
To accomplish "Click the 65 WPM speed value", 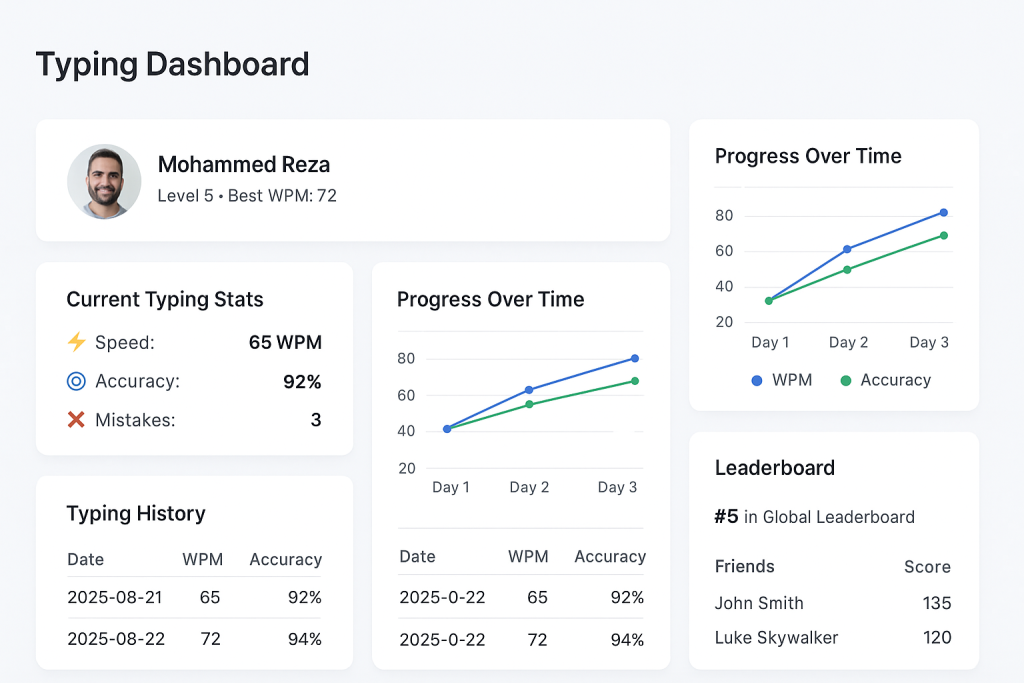I will tap(285, 342).
